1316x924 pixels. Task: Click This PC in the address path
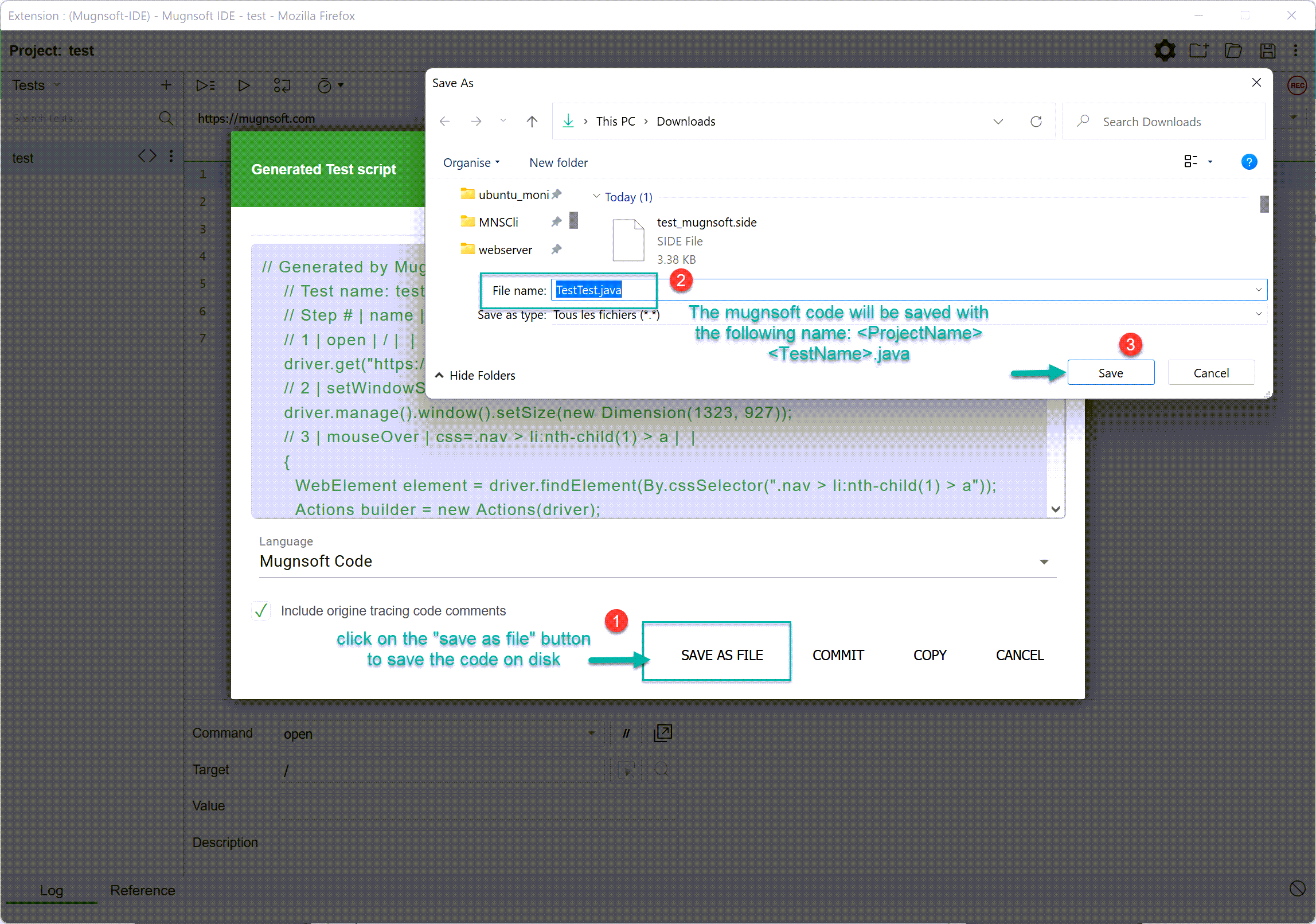(x=615, y=121)
